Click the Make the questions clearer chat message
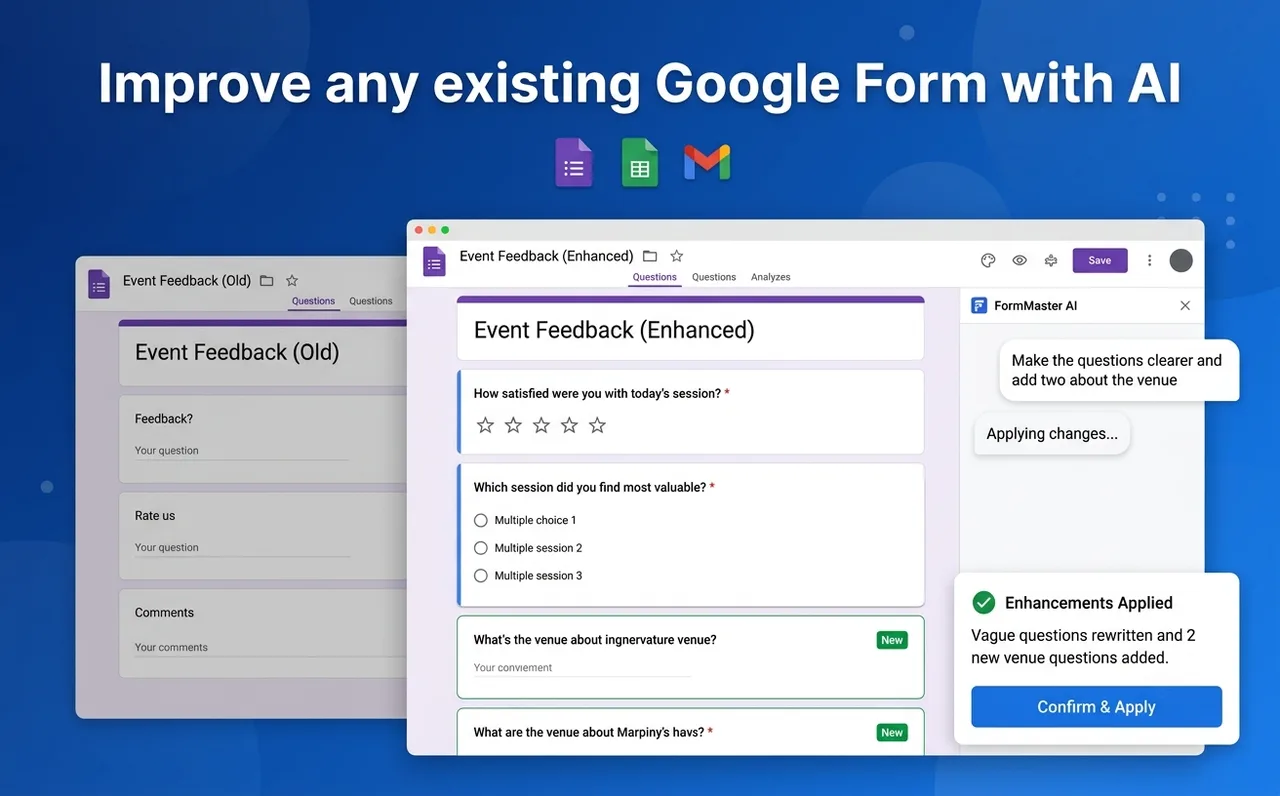 coord(1117,370)
